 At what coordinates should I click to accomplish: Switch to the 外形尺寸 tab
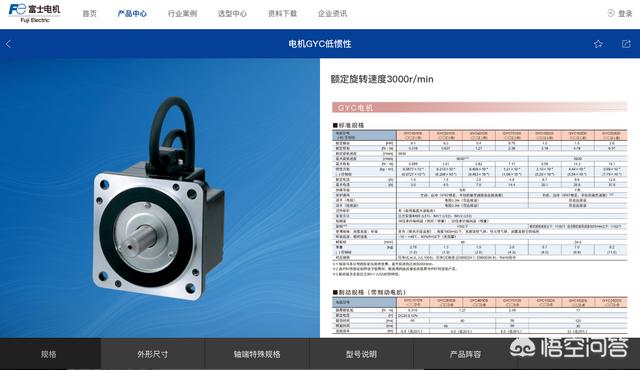[153, 354]
